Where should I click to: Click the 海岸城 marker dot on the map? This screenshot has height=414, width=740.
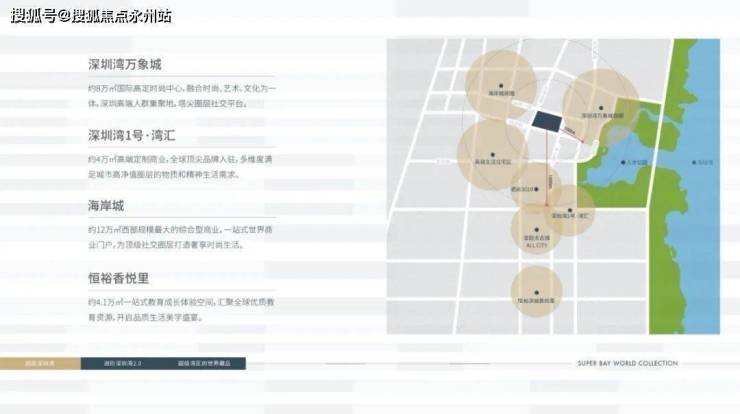(501, 86)
